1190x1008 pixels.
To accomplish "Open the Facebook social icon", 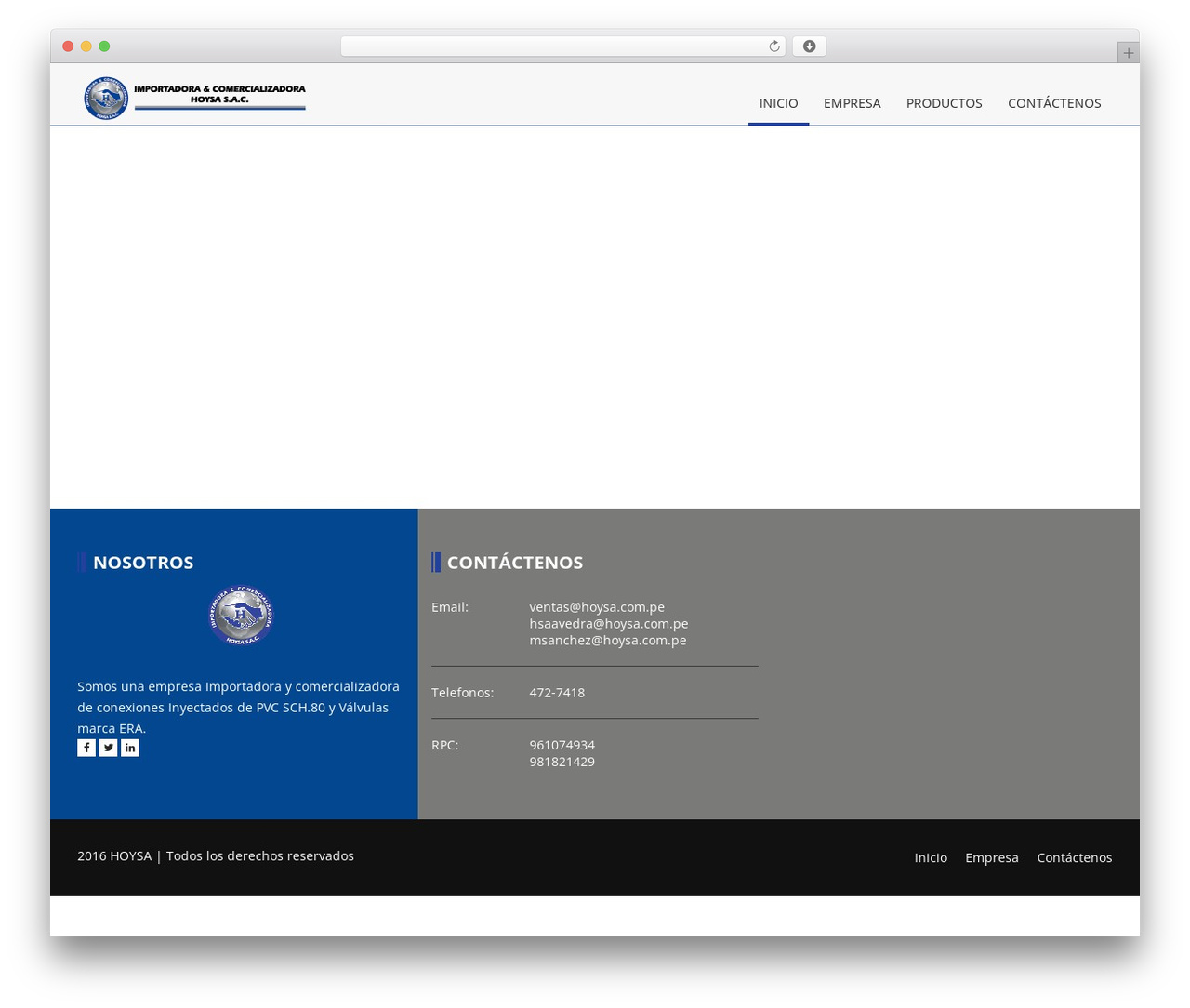I will [86, 748].
